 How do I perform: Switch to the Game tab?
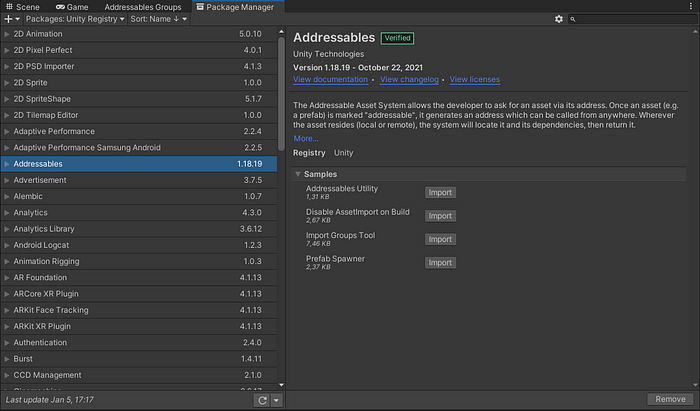click(x=72, y=7)
